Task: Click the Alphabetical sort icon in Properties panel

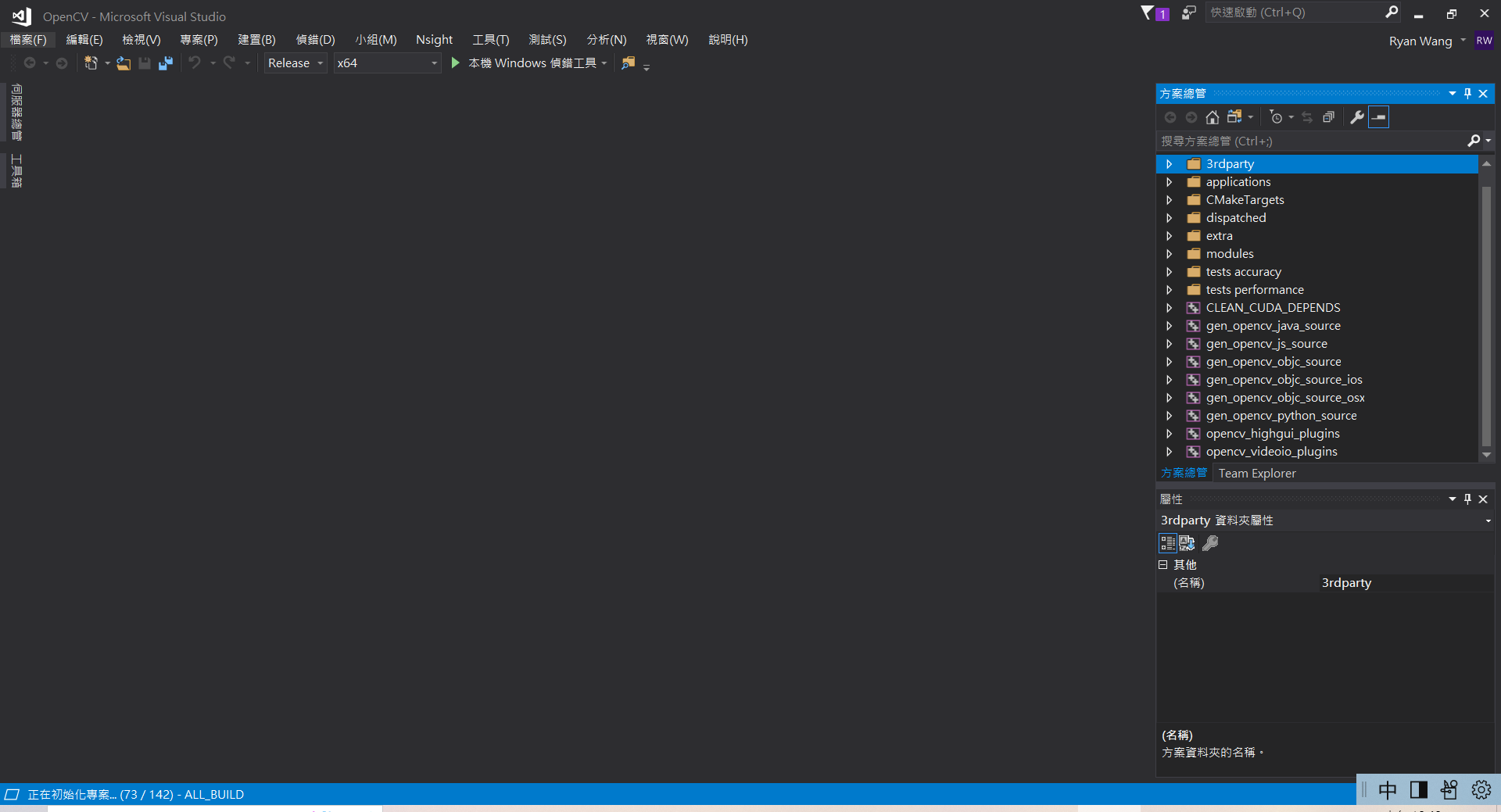Action: click(x=1187, y=543)
